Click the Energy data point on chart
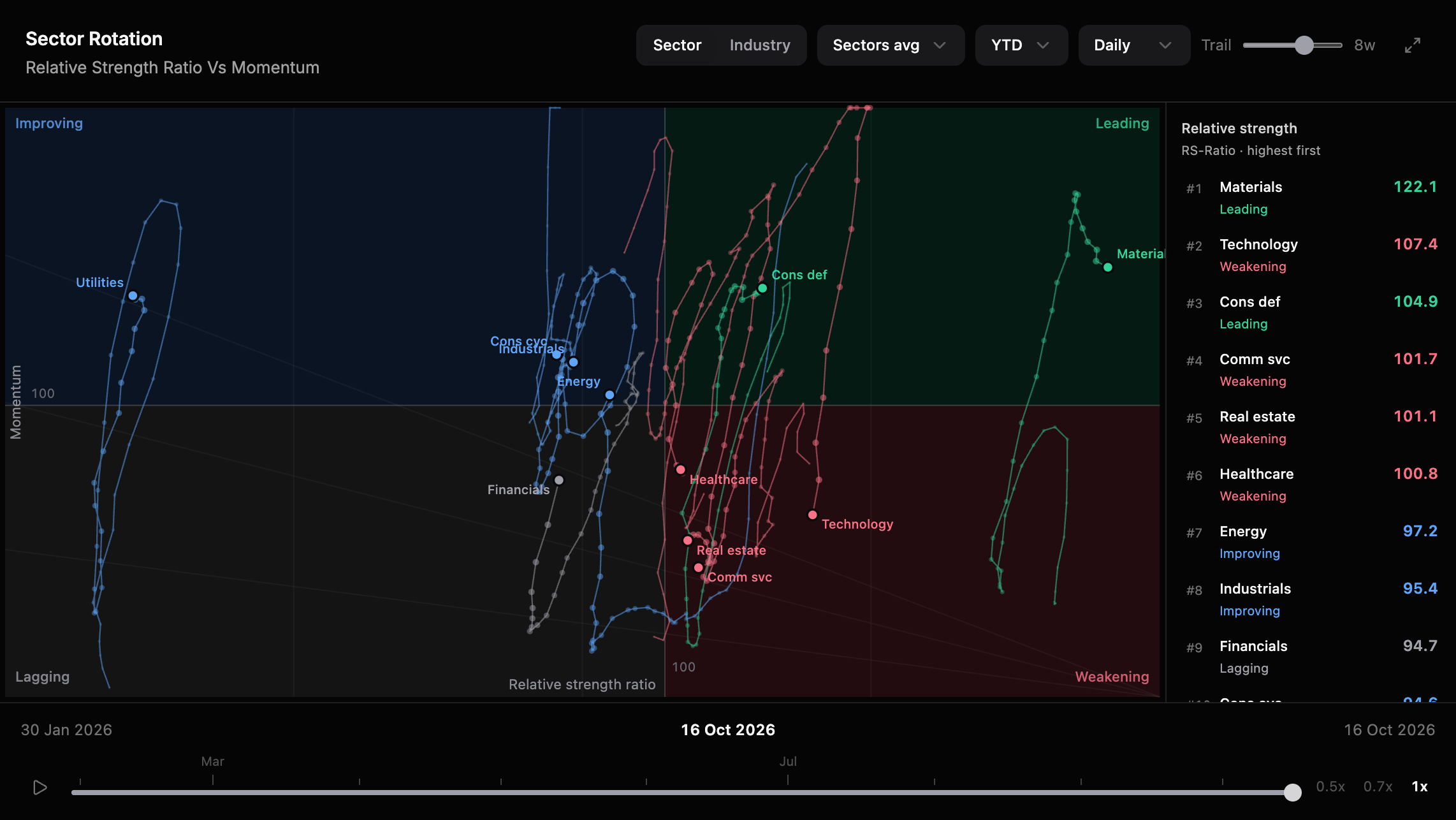This screenshot has width=1456, height=820. [609, 395]
